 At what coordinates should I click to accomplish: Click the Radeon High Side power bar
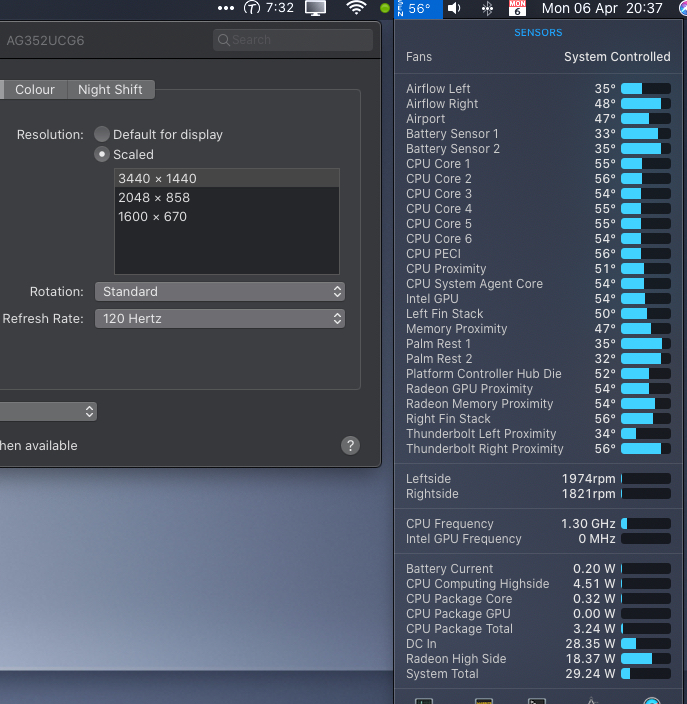pyautogui.click(x=646, y=659)
